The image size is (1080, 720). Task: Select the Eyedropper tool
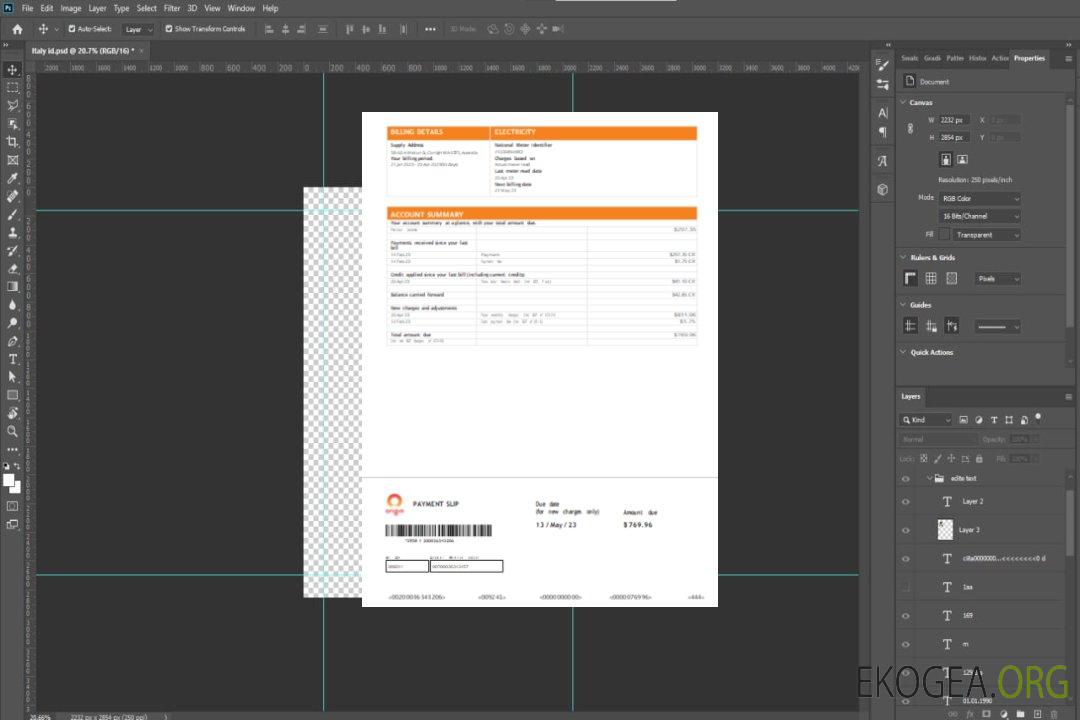pos(13,178)
